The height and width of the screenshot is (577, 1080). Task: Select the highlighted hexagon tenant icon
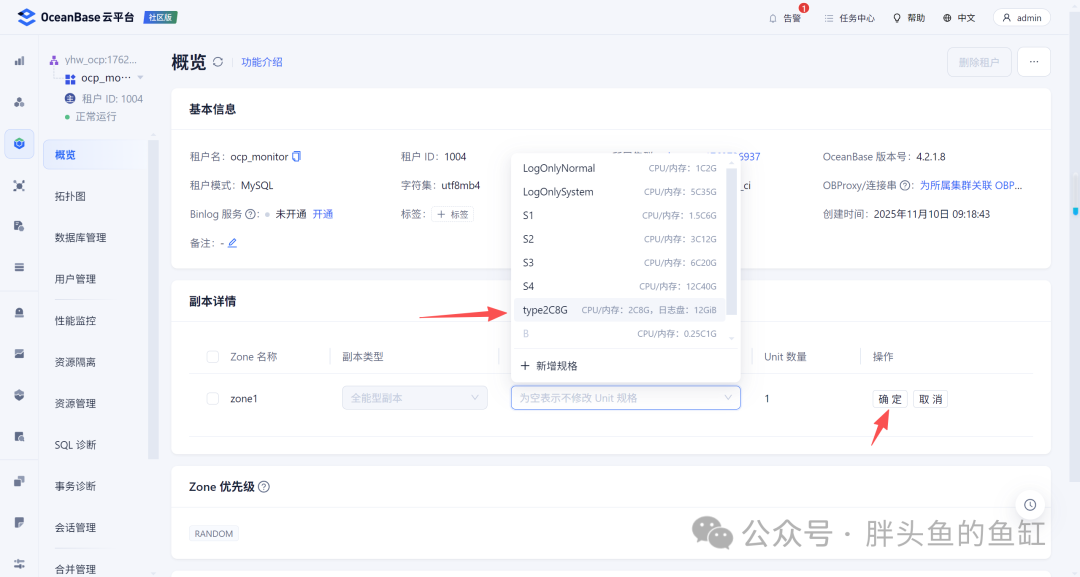click(19, 143)
